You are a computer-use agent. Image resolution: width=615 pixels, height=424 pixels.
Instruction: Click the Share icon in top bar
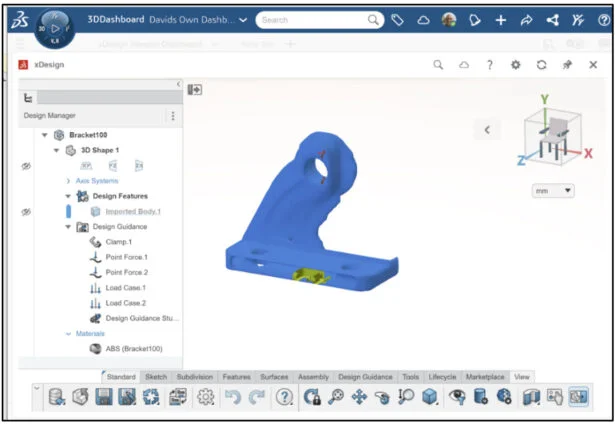point(553,20)
